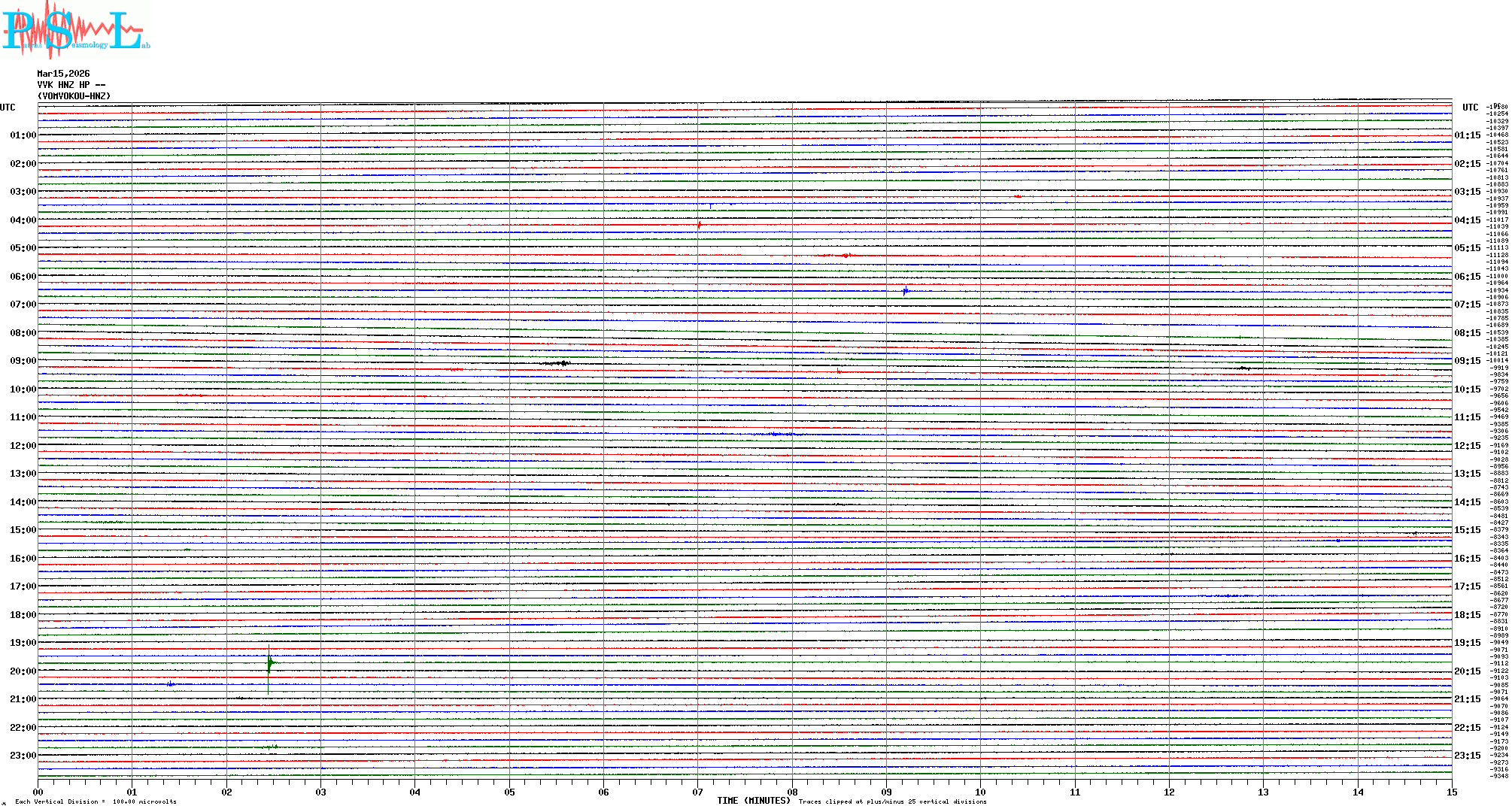Click the VVK HNZ HP station label
Screen dimensions: 1512x812
[71, 85]
